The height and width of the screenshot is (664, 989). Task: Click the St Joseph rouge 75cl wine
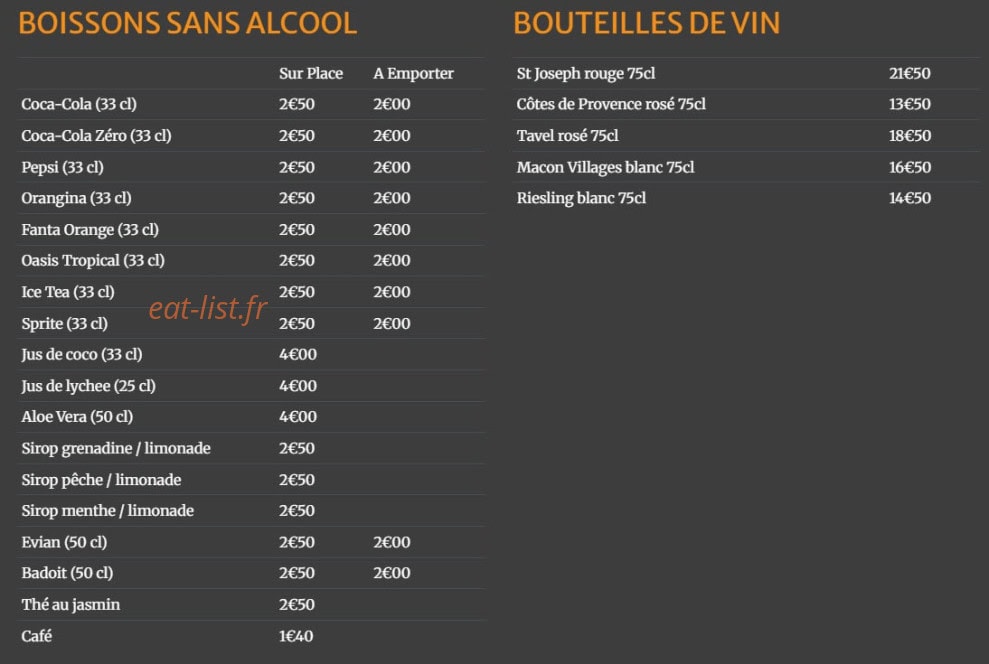click(x=586, y=74)
